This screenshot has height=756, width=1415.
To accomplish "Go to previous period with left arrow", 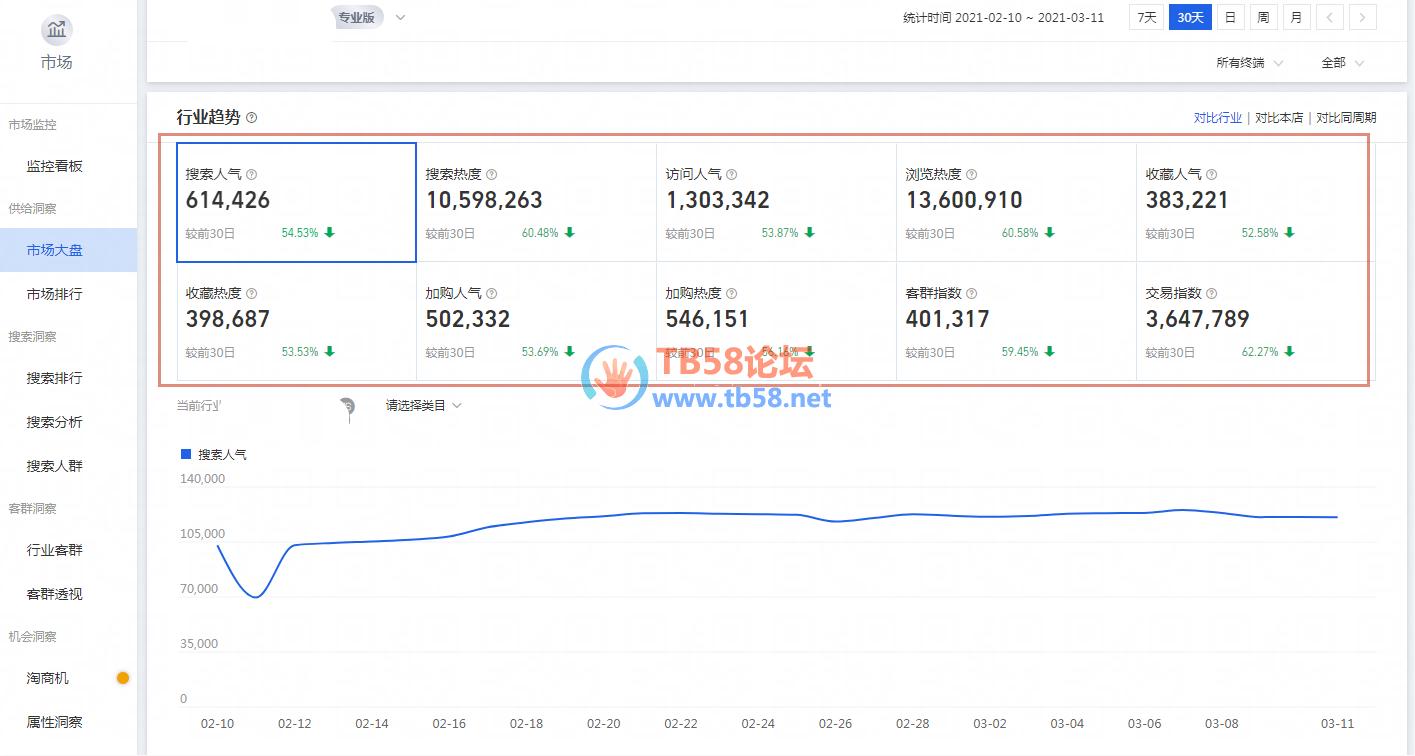I will click(1329, 17).
